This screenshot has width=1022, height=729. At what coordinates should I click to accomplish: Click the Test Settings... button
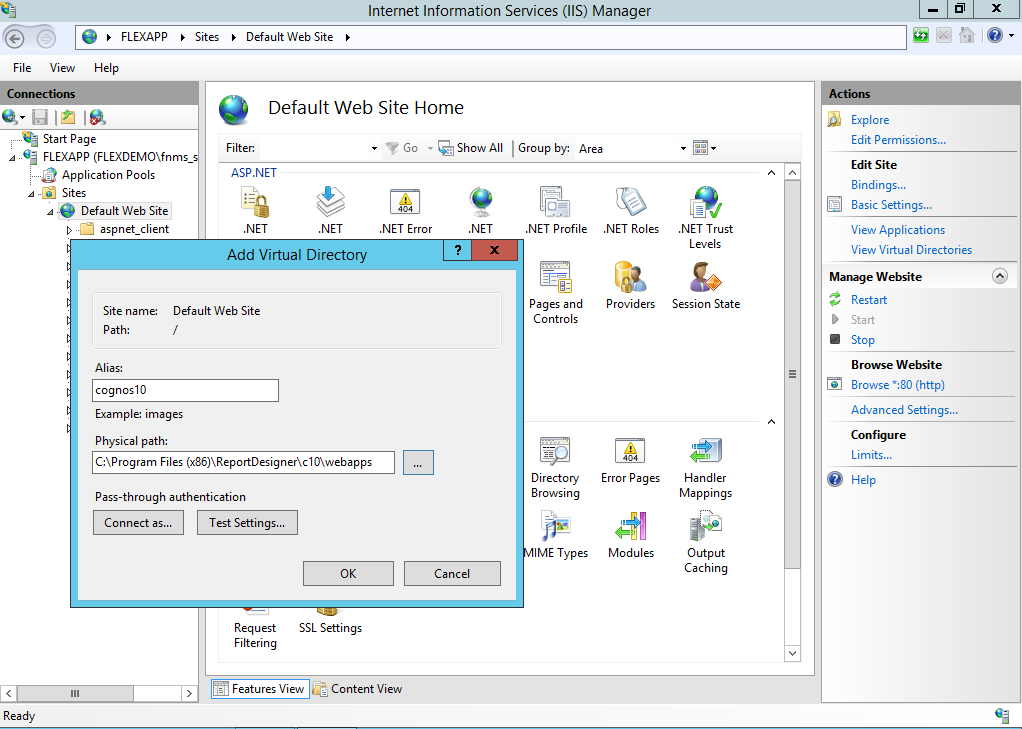[x=247, y=522]
